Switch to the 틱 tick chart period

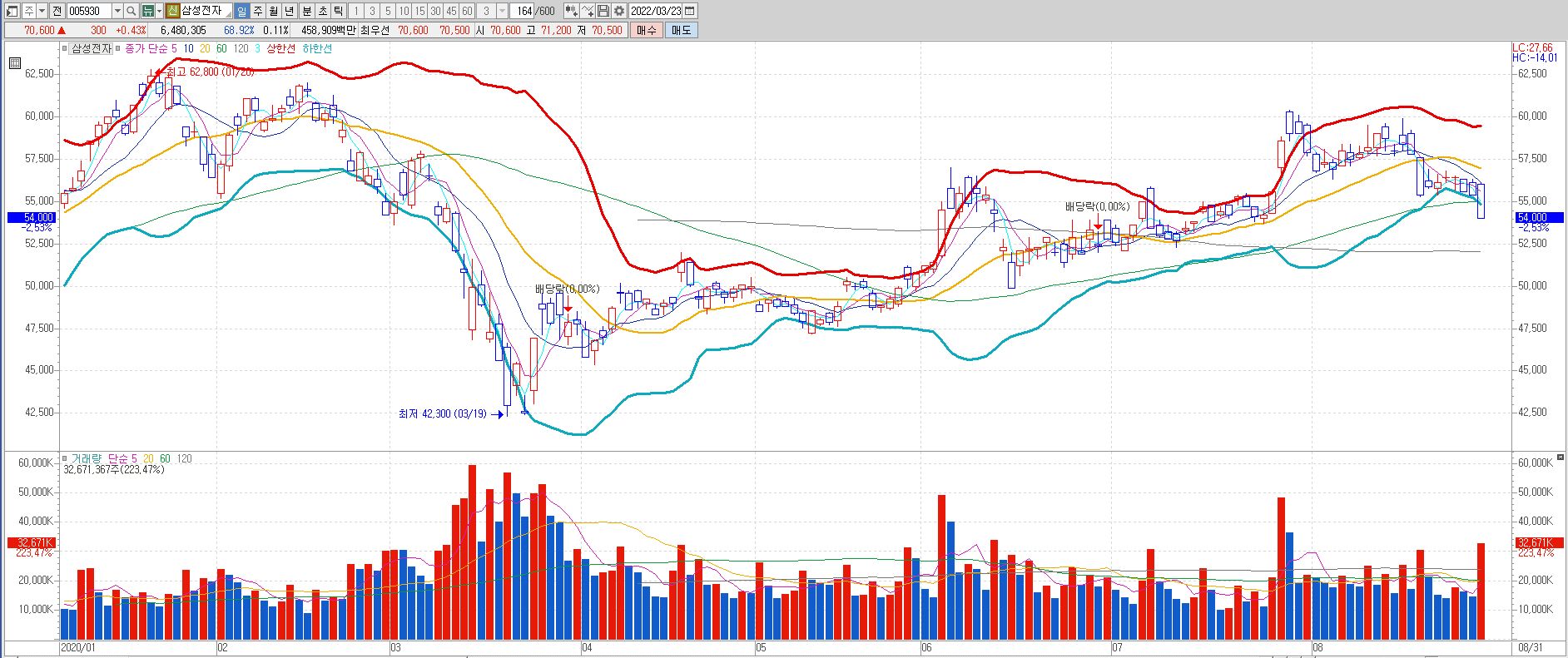(x=338, y=11)
